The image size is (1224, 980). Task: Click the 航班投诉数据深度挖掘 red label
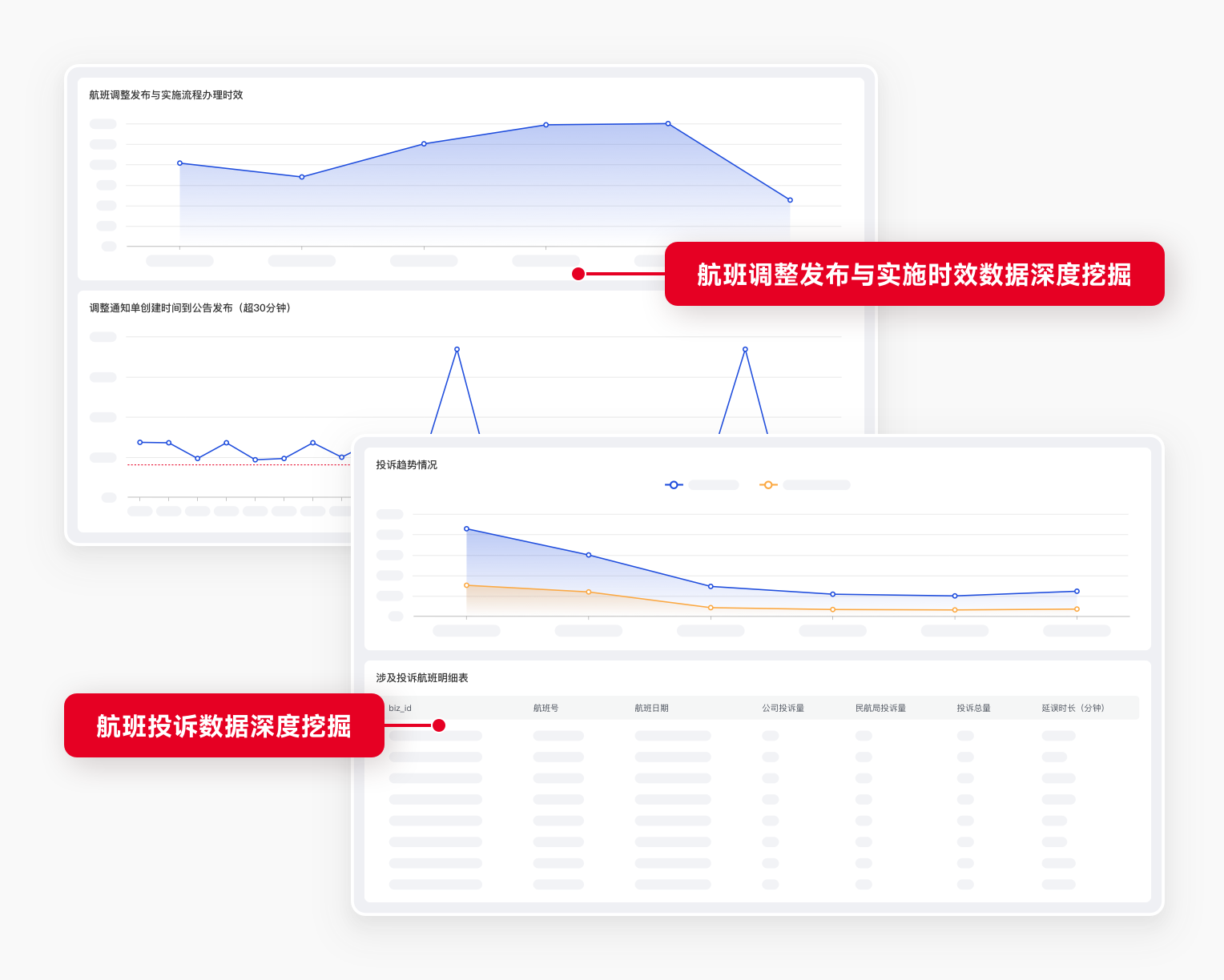(223, 725)
